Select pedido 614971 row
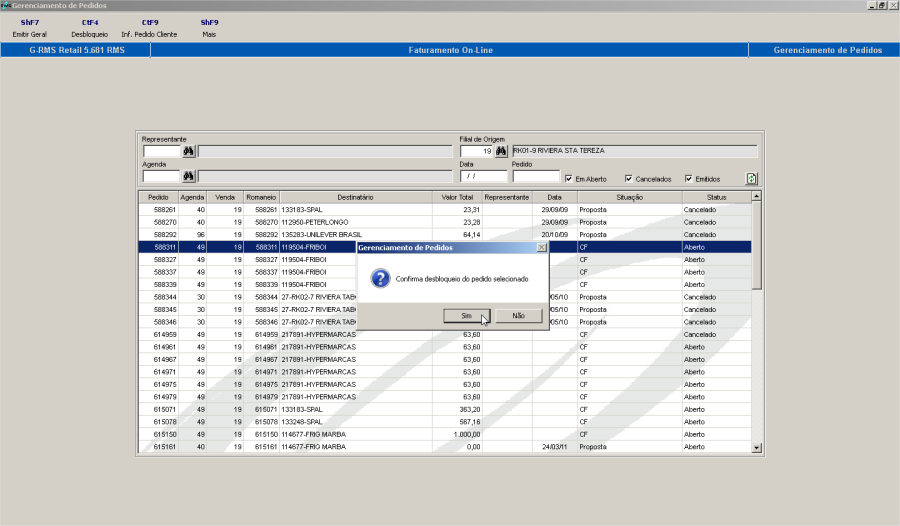900x526 pixels. tap(445, 372)
